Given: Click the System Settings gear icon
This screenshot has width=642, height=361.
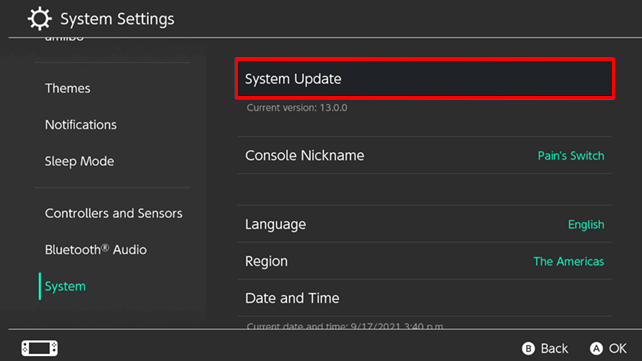Looking at the screenshot, I should [x=40, y=18].
